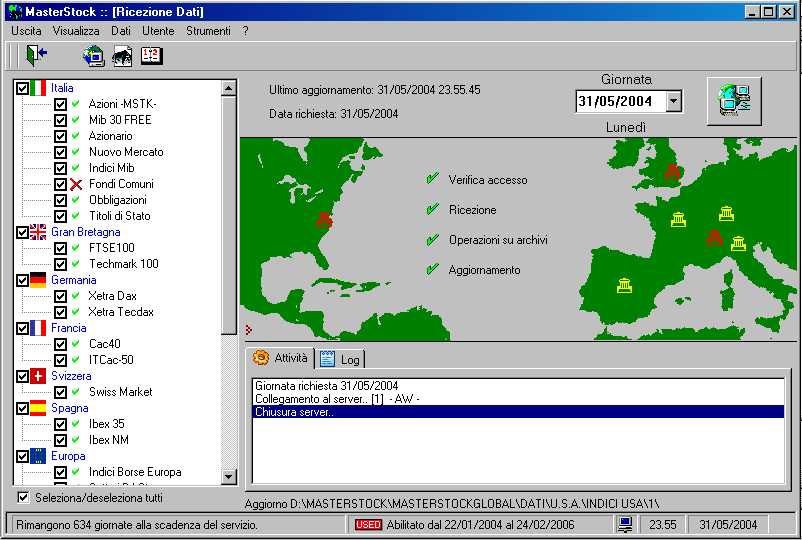802x540 pixels.
Task: Open the ? help menu
Action: point(246,31)
